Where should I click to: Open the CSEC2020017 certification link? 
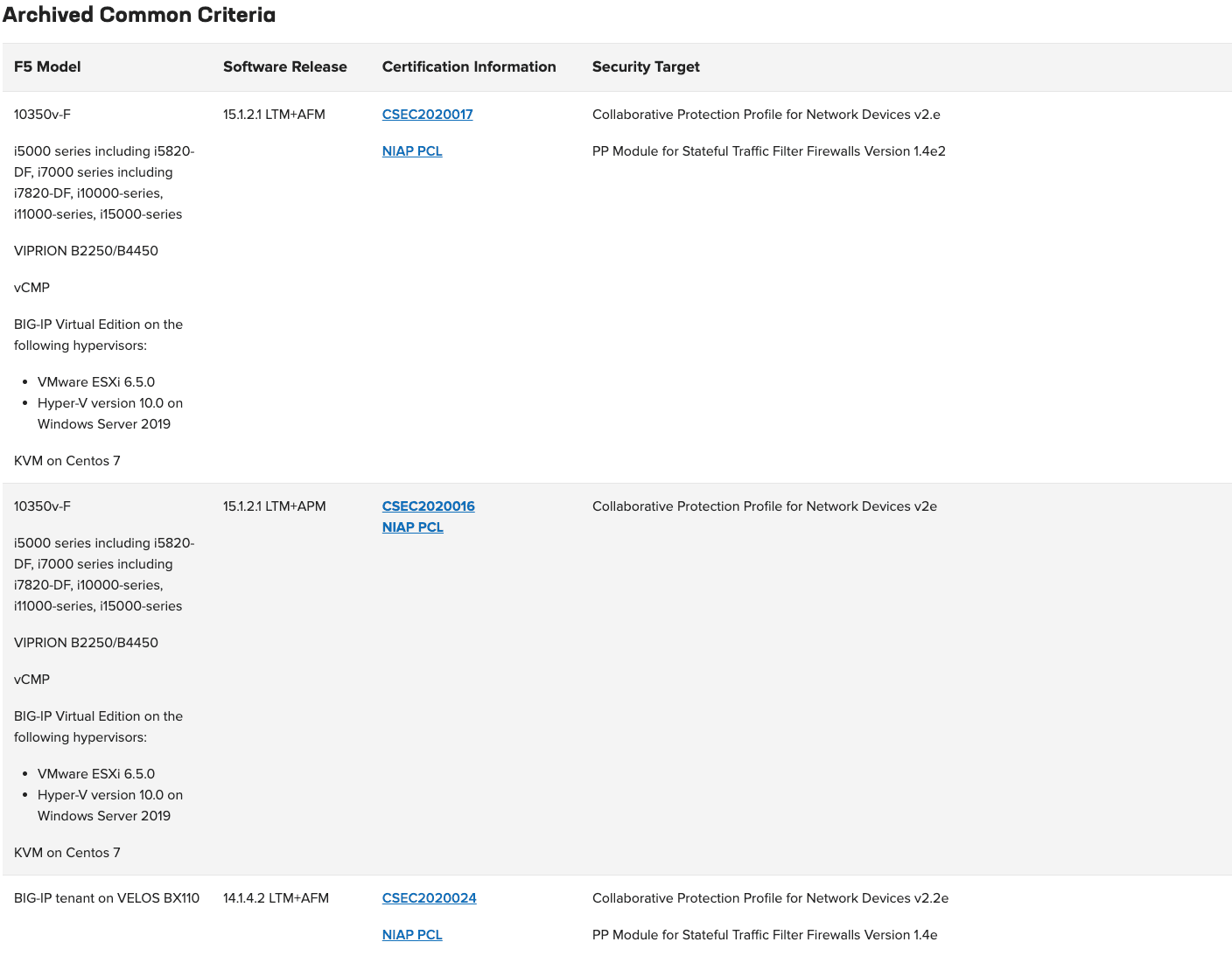[x=427, y=115]
